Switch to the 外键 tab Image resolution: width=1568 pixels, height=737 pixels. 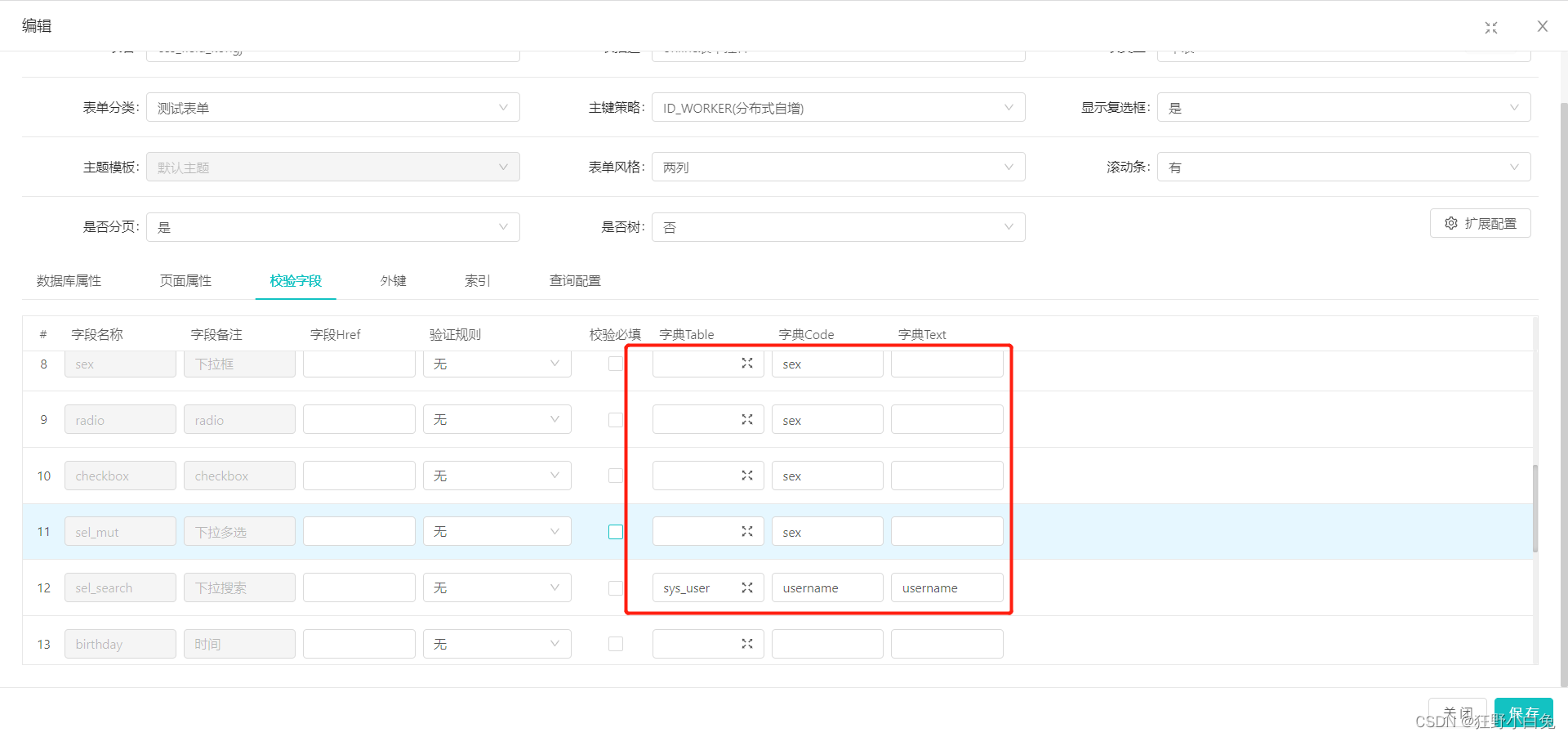coord(393,280)
